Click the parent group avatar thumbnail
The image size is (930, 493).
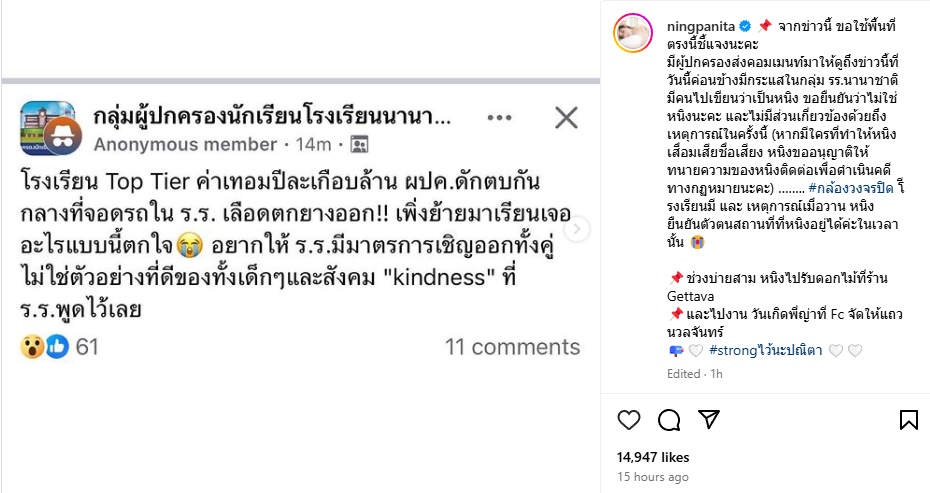47,129
